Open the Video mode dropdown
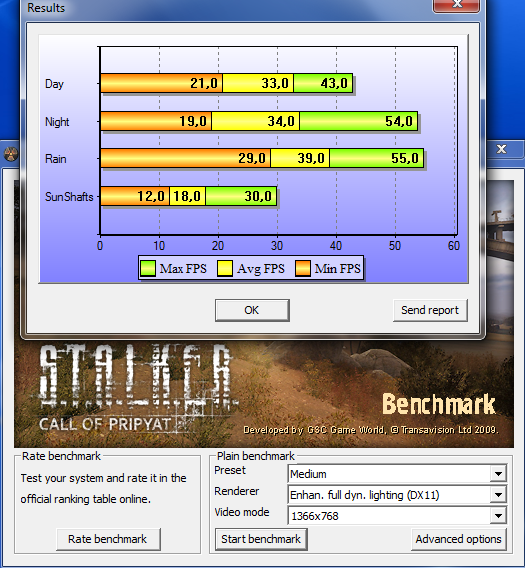 [x=498, y=515]
